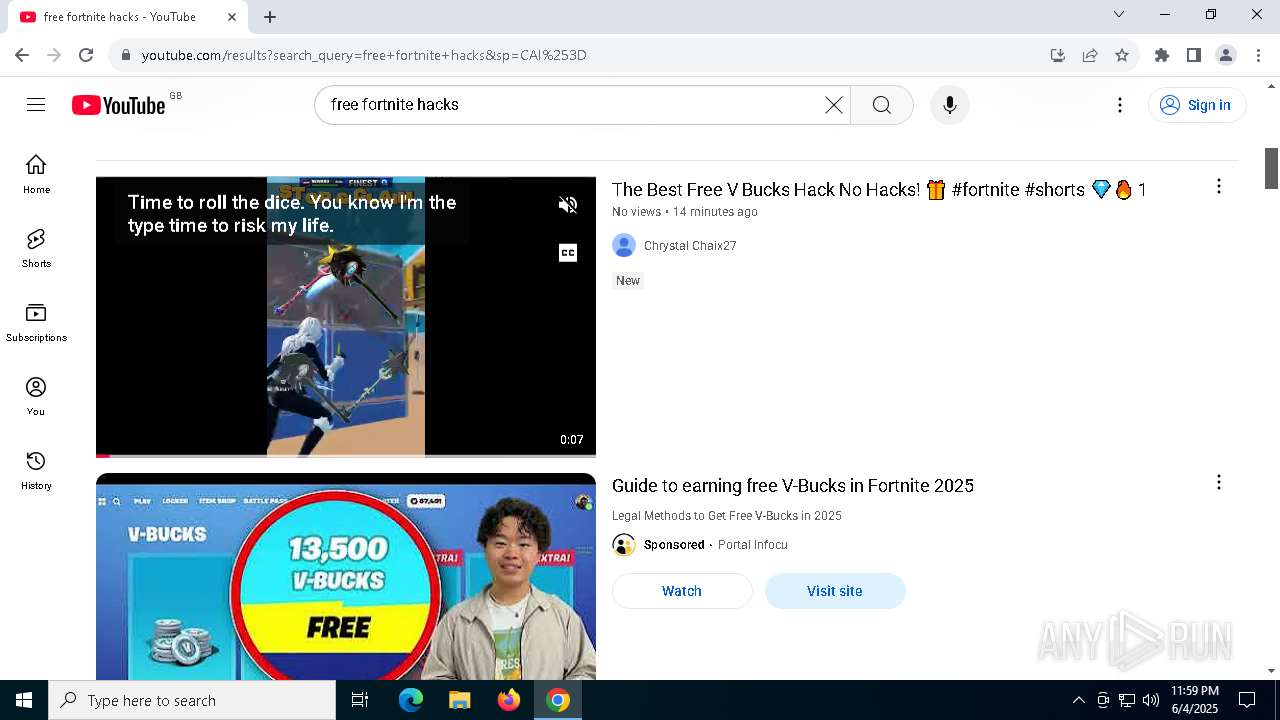This screenshot has width=1280, height=720.
Task: Unmute the video preview
Action: (567, 205)
